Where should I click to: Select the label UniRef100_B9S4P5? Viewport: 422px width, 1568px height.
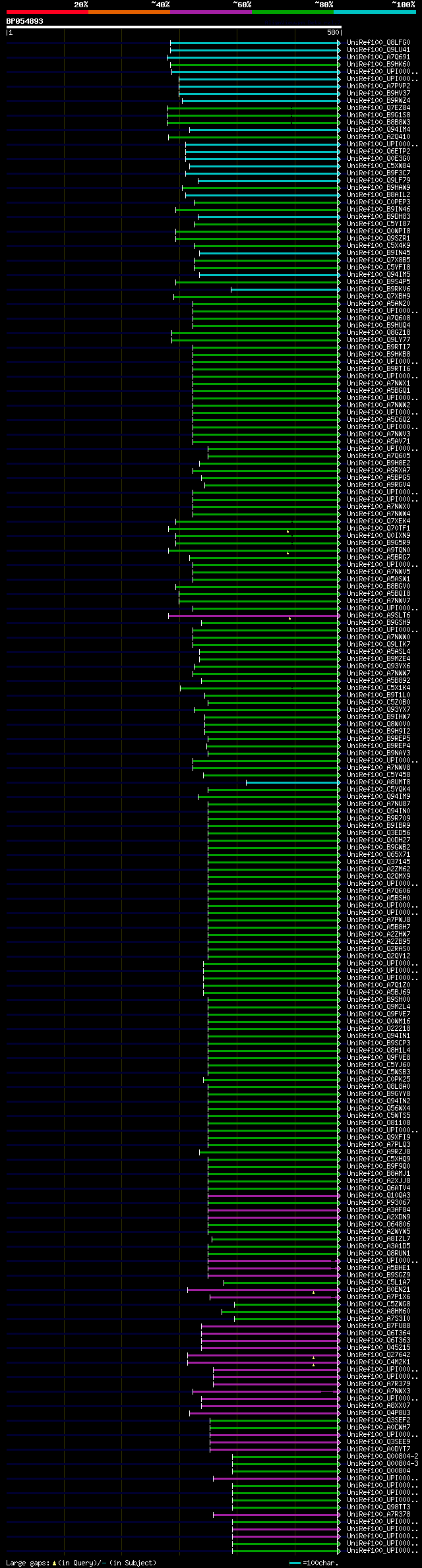tap(378, 281)
